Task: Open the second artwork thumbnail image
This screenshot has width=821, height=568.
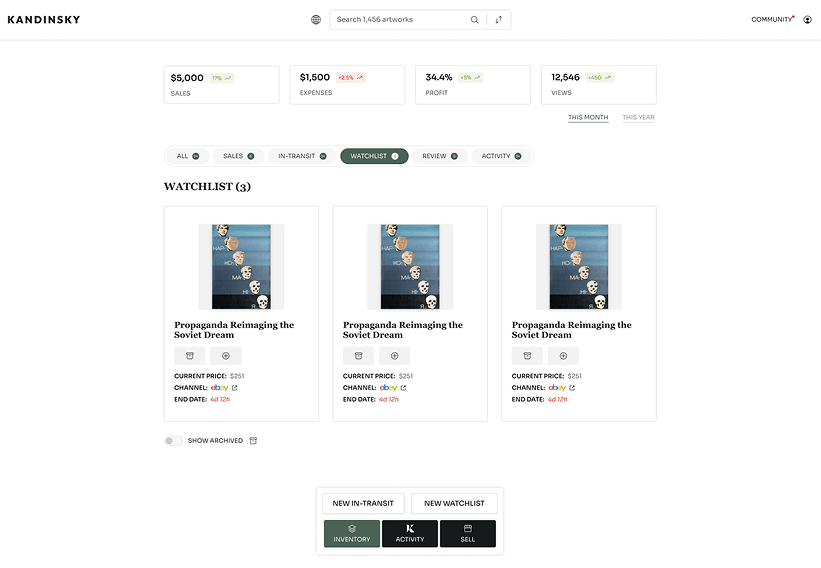Action: point(410,266)
